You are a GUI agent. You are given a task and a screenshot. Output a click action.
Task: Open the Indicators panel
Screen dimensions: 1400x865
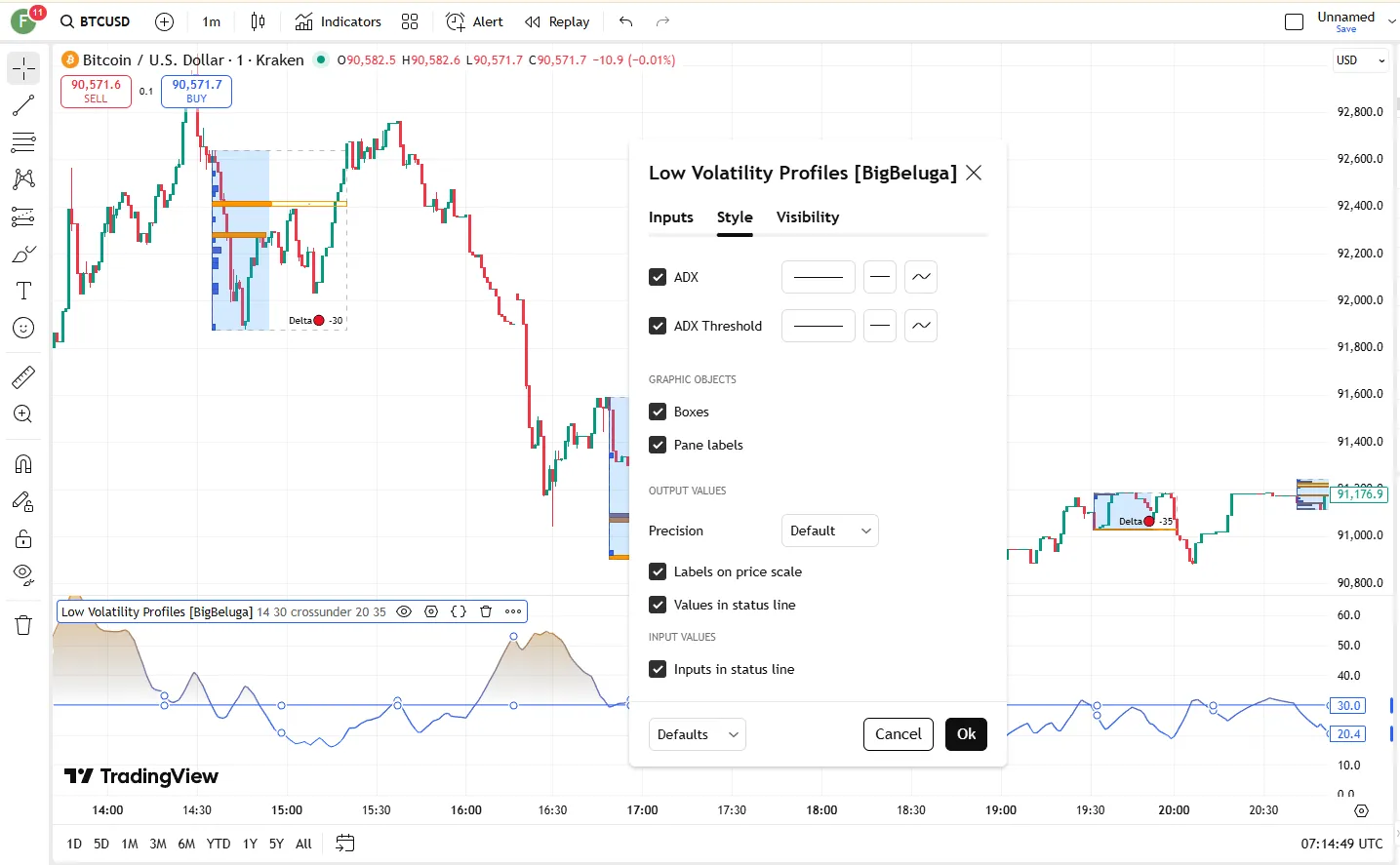[x=339, y=21]
